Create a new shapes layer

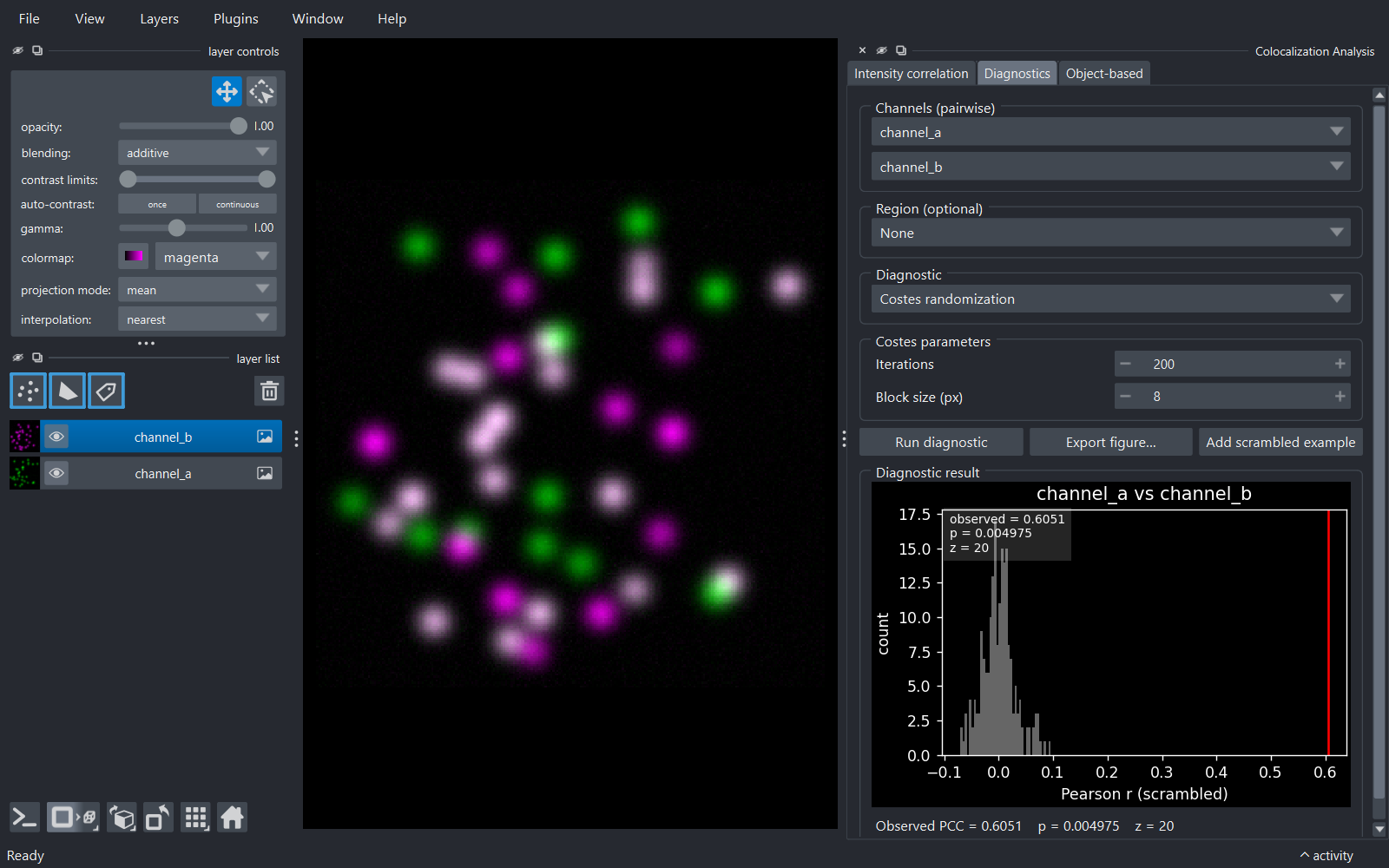pyautogui.click(x=67, y=391)
